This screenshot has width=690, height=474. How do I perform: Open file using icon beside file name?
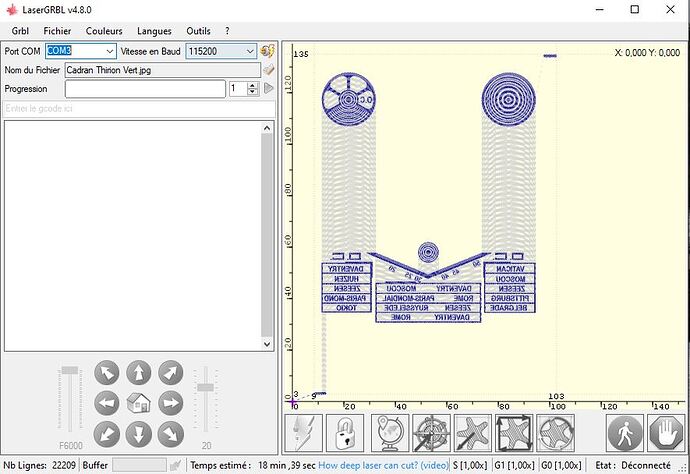click(268, 70)
